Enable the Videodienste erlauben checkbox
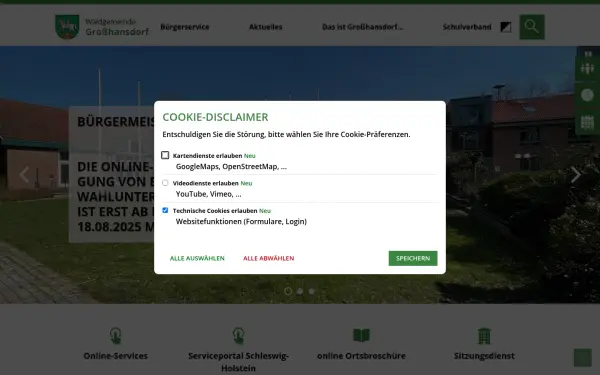Viewport: 600px width, 375px height. point(165,183)
